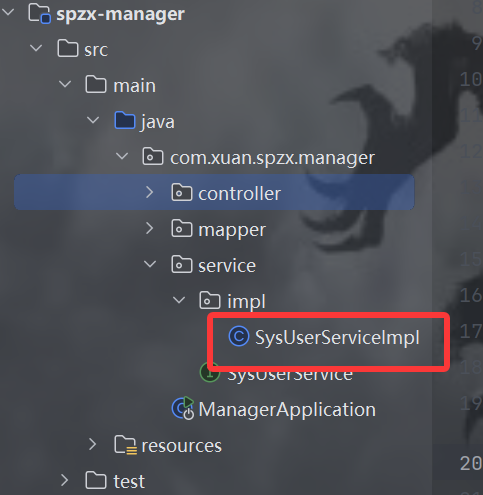Select ManagerApplication file
Viewport: 483px width, 495px height.
[287, 409]
